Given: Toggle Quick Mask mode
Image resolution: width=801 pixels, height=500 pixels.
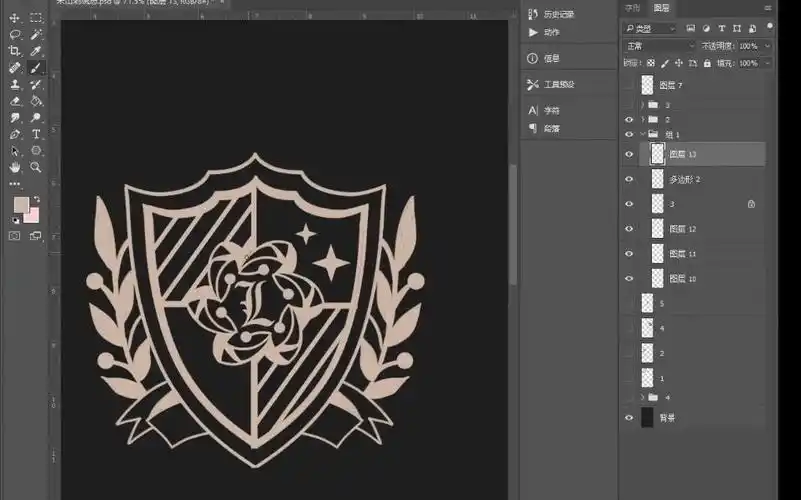Looking at the screenshot, I should 14,236.
